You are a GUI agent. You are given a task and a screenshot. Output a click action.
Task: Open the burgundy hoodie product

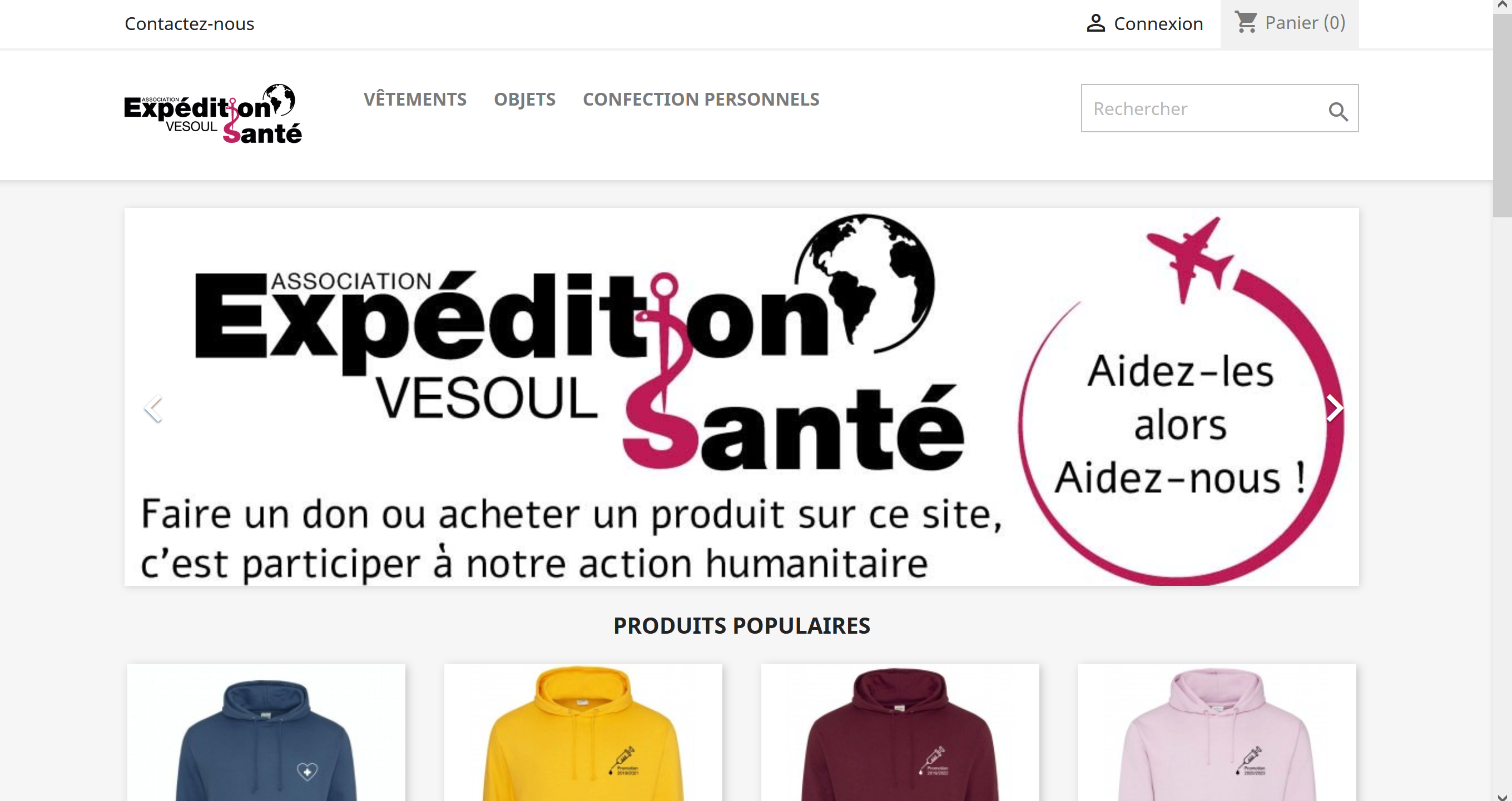[x=900, y=732]
